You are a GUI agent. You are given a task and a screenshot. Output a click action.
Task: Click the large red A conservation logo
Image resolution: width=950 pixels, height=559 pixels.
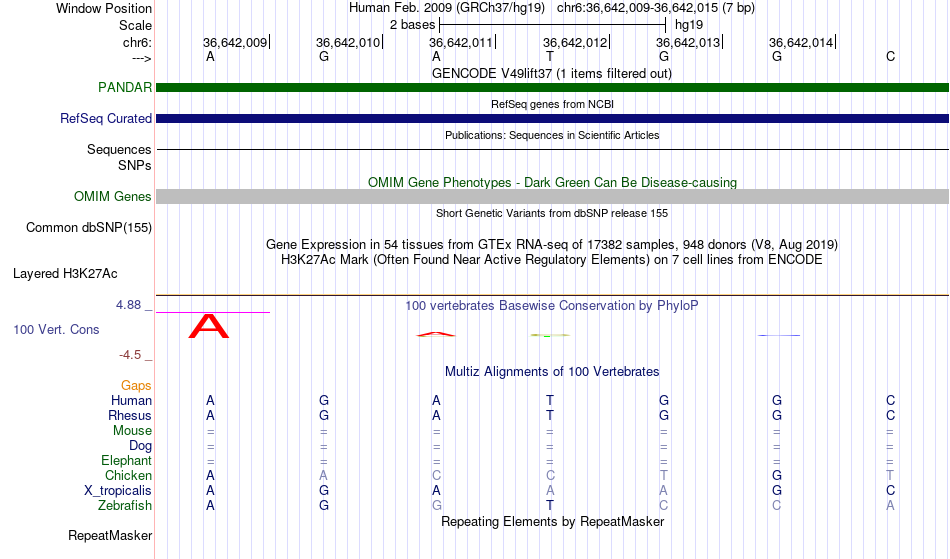pyautogui.click(x=208, y=326)
